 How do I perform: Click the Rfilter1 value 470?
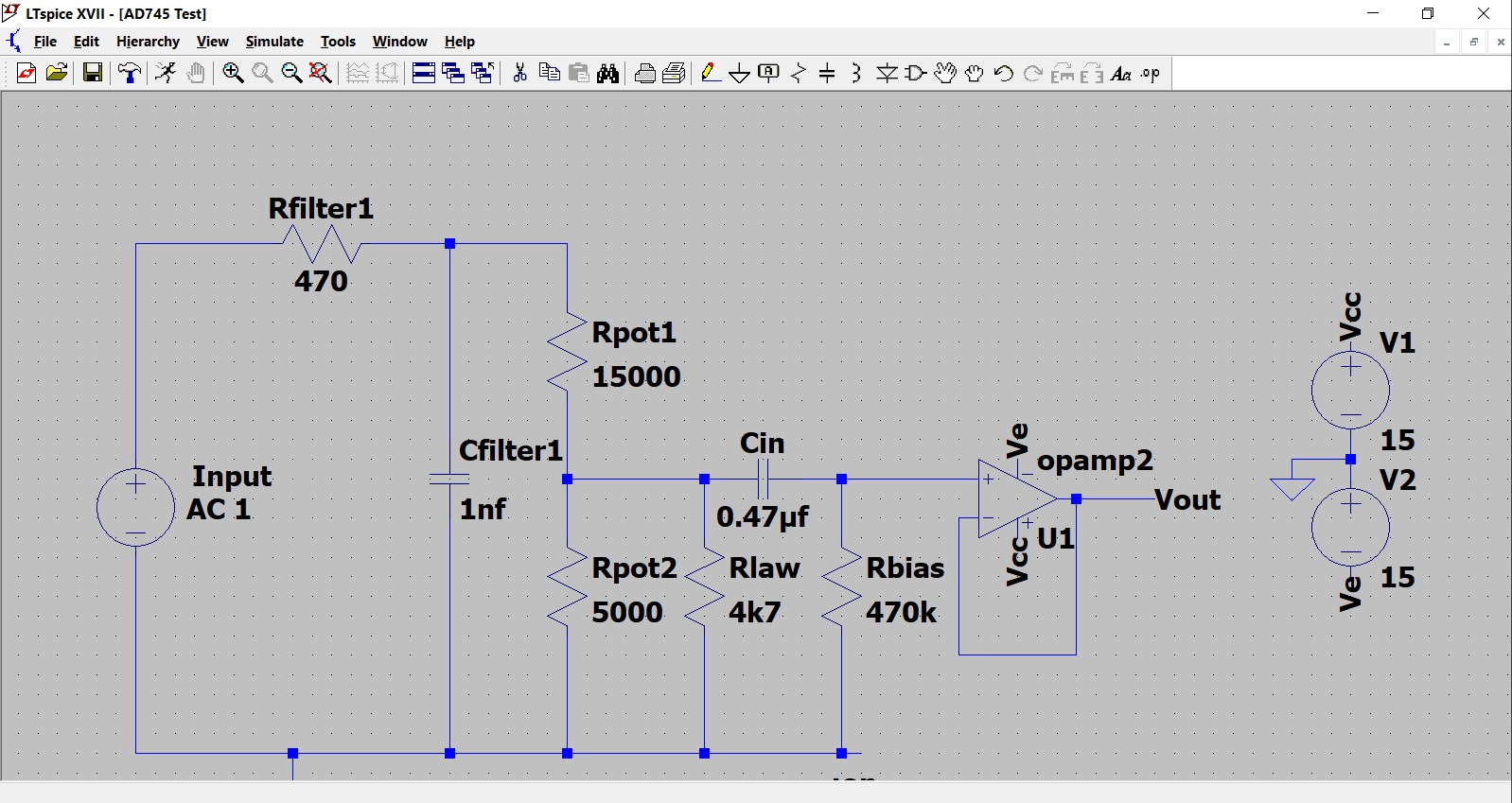(x=321, y=281)
